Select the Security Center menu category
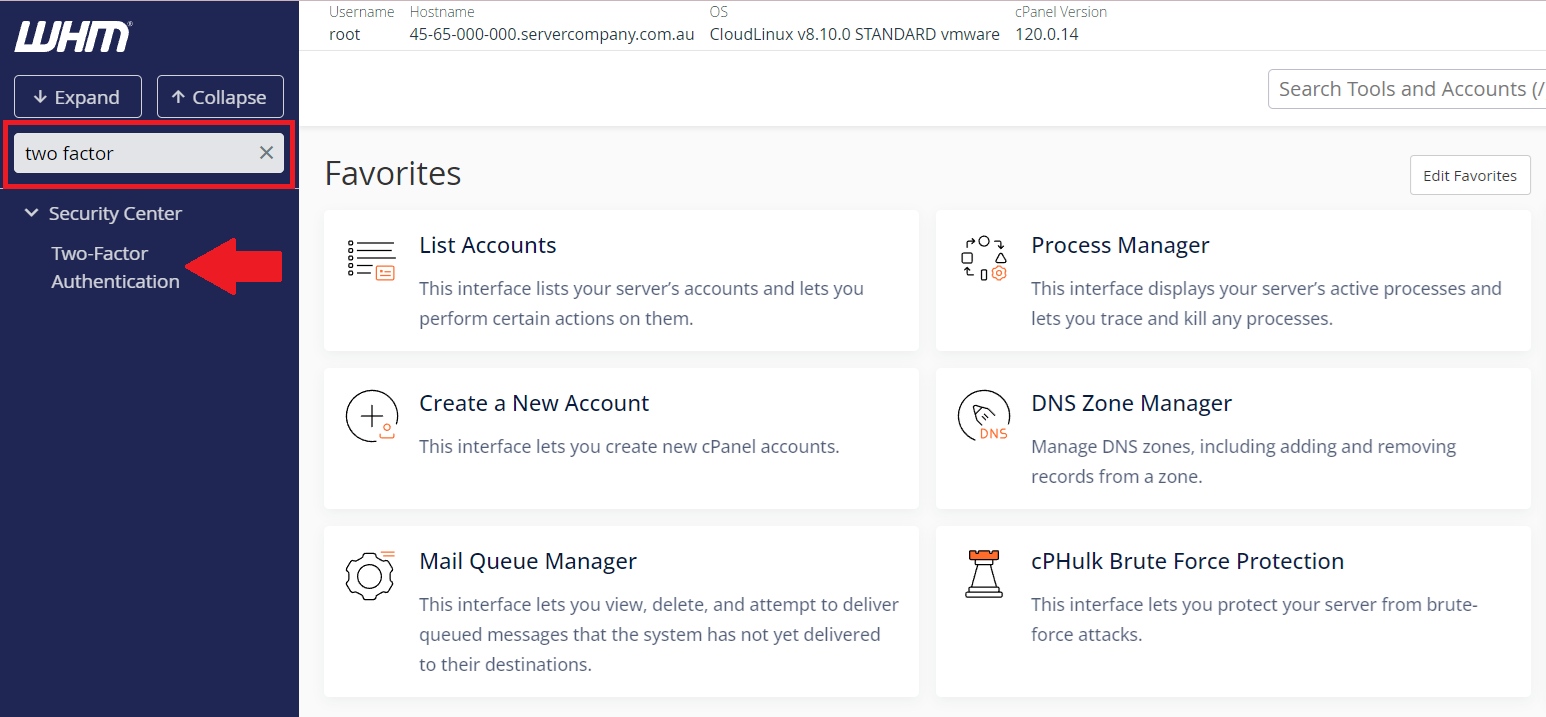 click(115, 214)
